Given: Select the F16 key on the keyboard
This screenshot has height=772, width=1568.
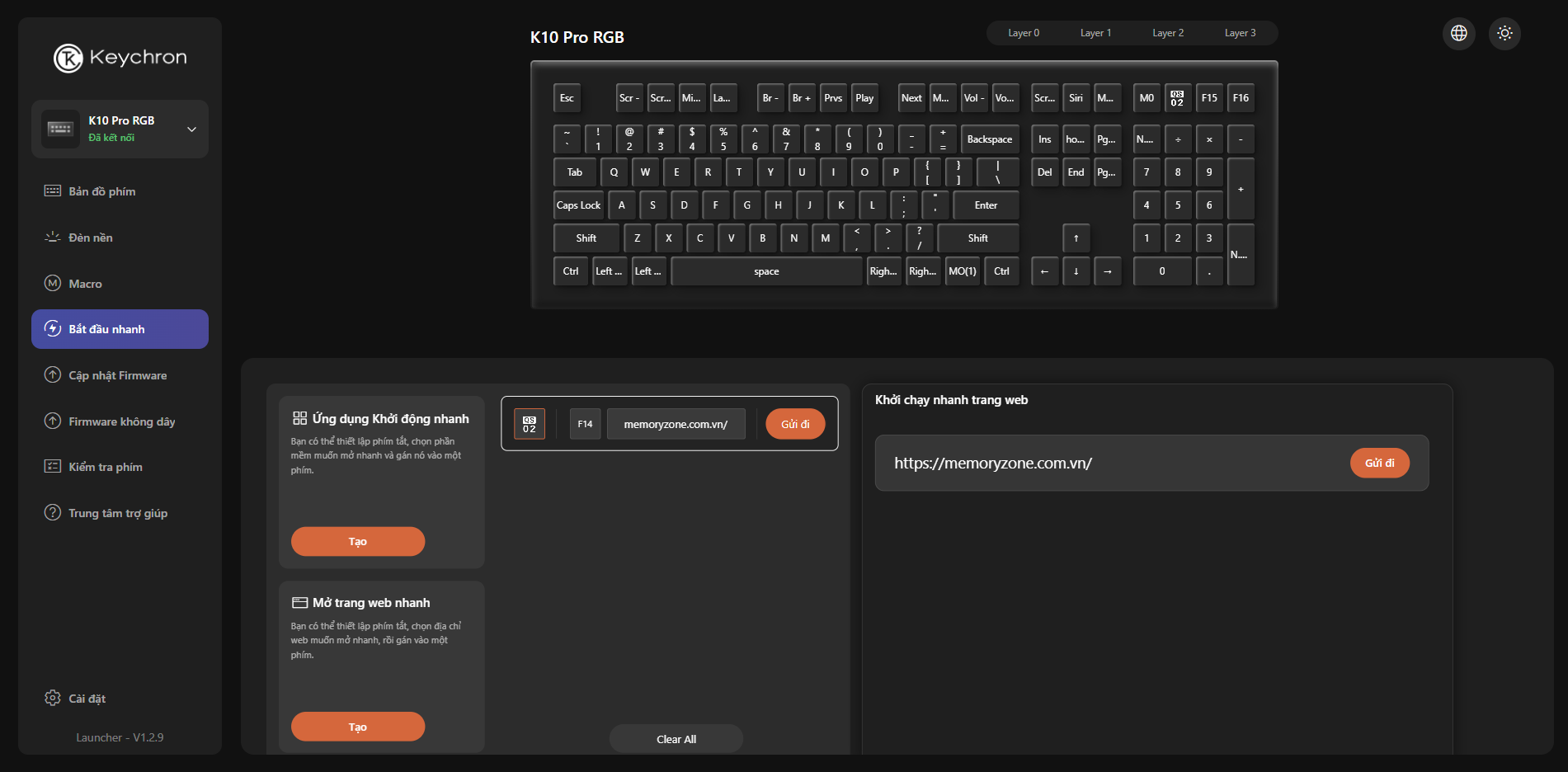Looking at the screenshot, I should (x=1241, y=98).
